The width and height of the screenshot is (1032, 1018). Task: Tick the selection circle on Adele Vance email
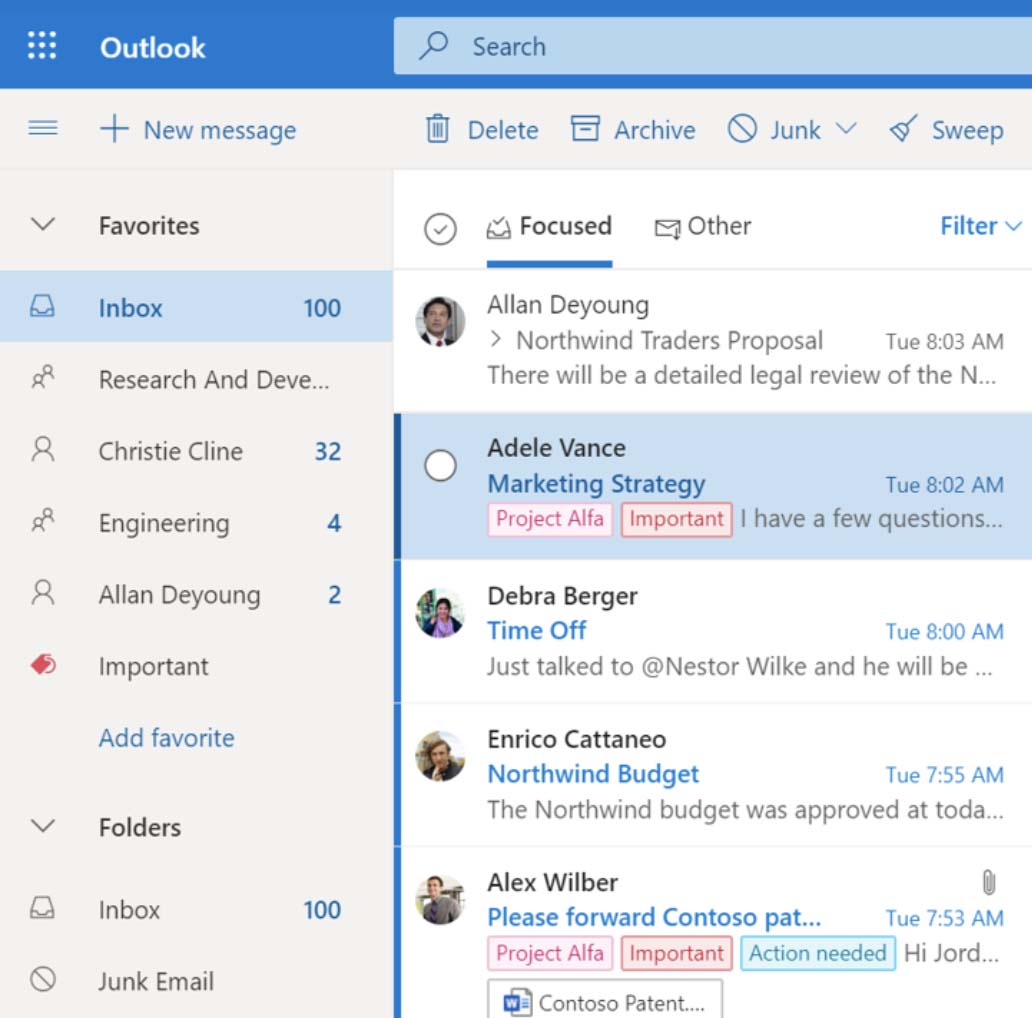tap(440, 466)
